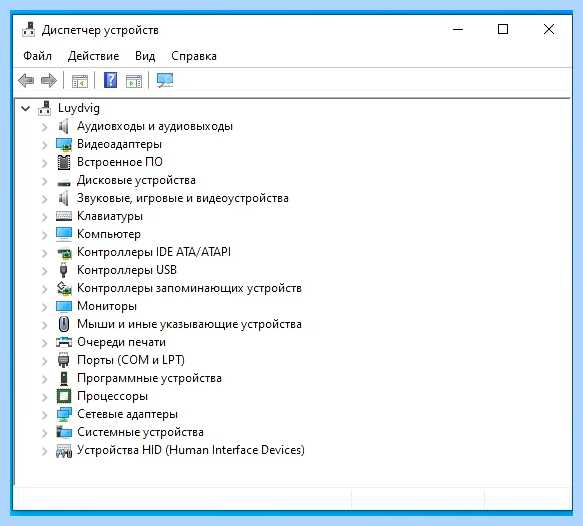Screen dimensions: 583x526
Task: Select Контроллеры запоминающих устройств label
Action: (189, 288)
